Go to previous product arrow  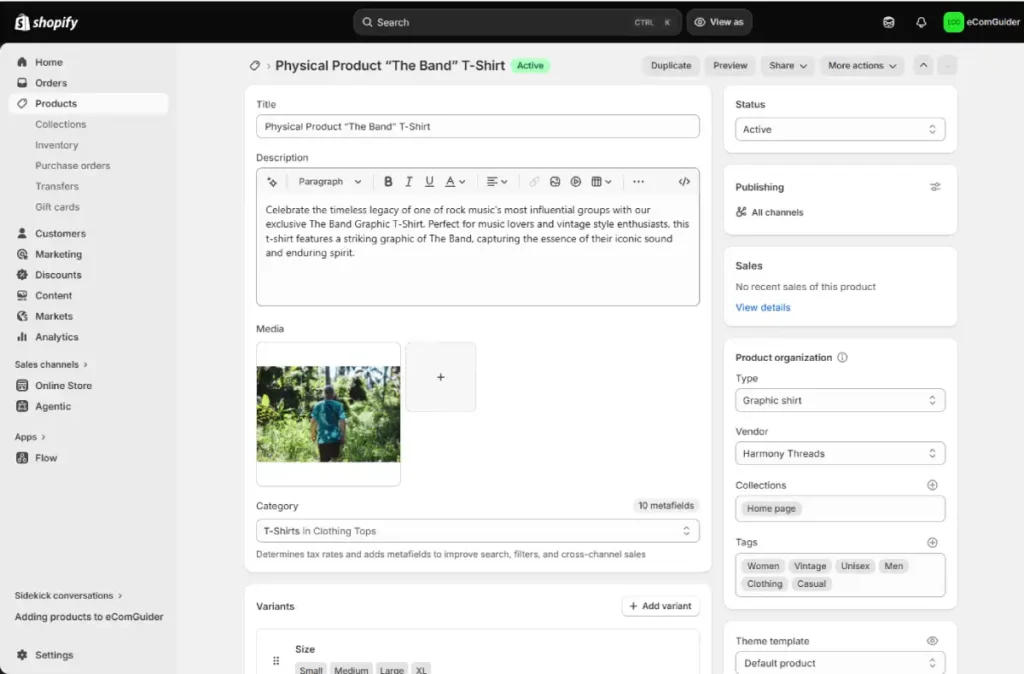[x=923, y=65]
